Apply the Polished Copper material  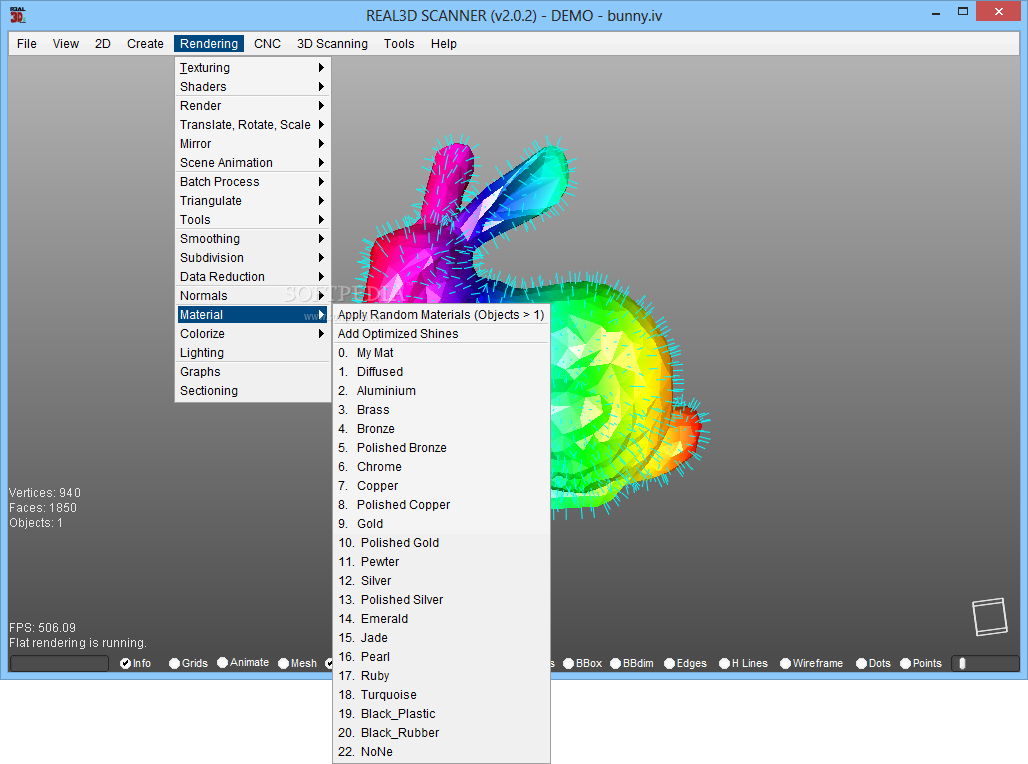[x=441, y=505]
